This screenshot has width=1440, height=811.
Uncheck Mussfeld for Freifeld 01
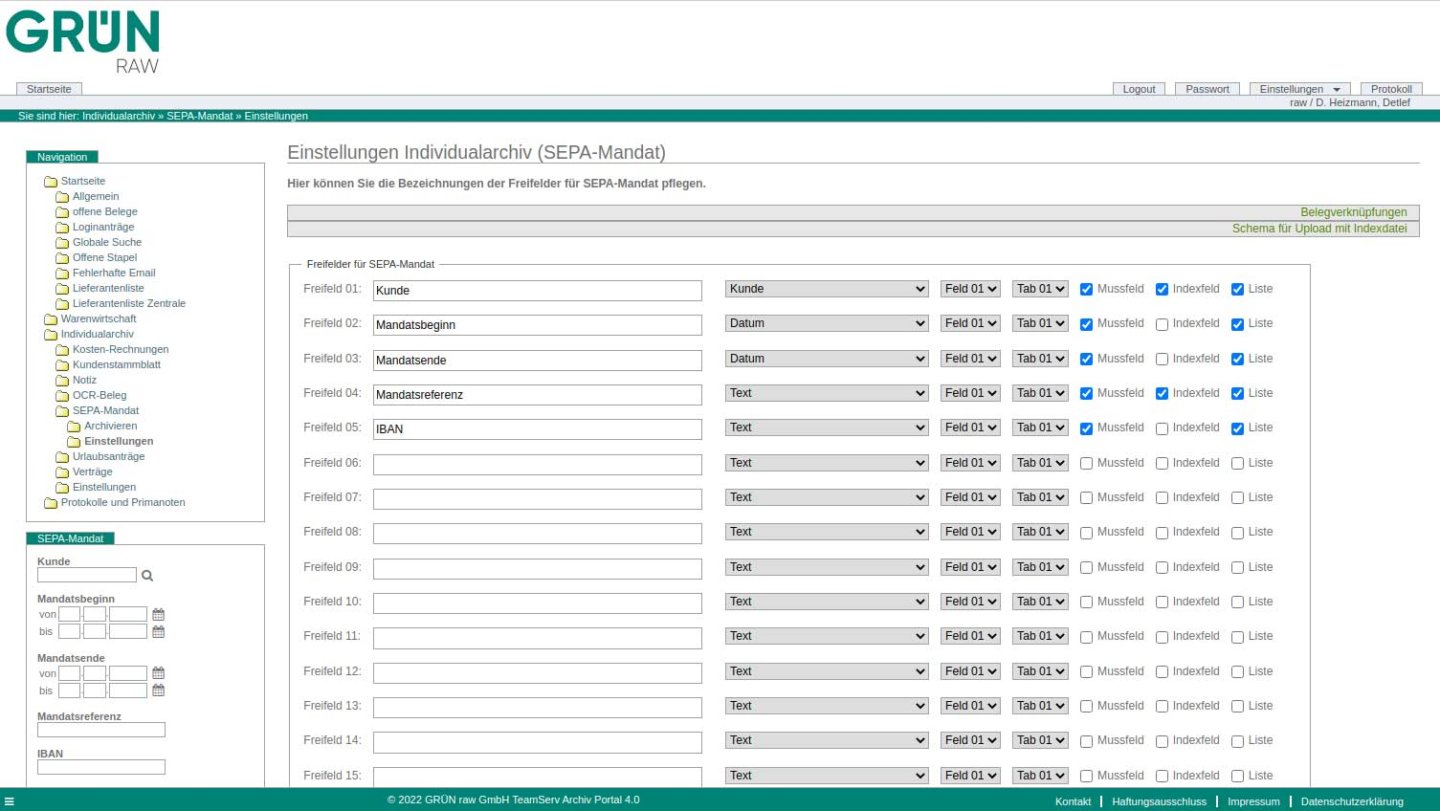click(1086, 289)
